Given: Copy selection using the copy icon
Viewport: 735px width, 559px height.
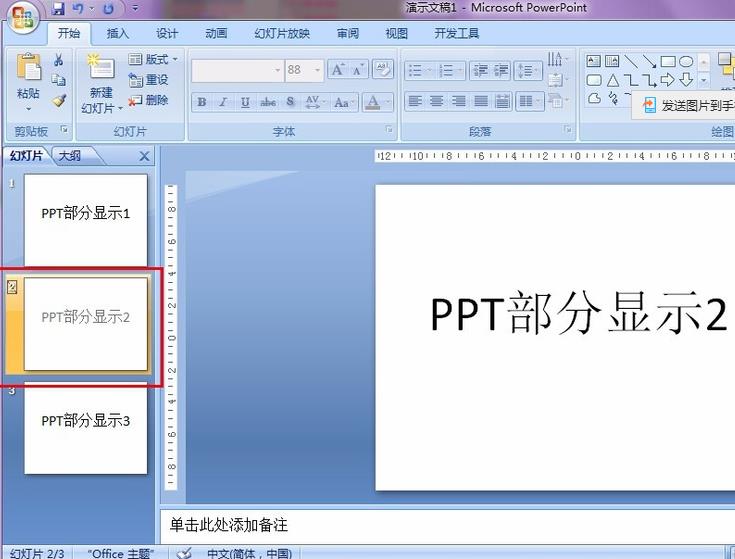Looking at the screenshot, I should pos(59,80).
